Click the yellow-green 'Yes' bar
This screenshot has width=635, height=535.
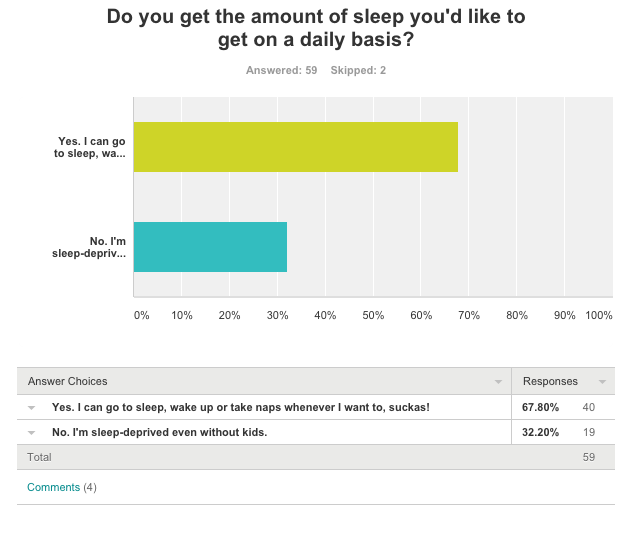(x=296, y=147)
